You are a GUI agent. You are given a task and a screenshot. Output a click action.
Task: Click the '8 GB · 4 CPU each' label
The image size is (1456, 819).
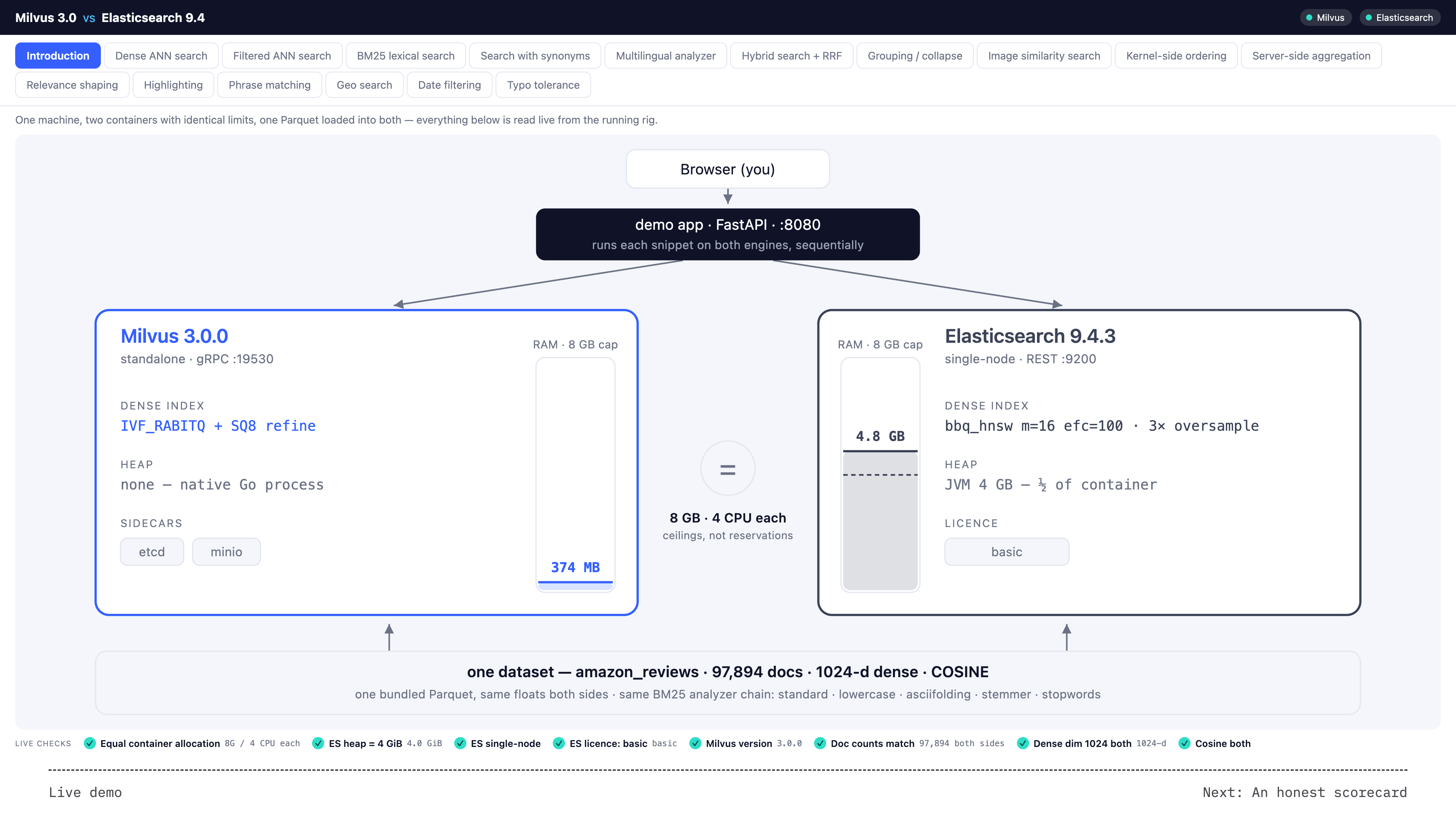(x=728, y=518)
